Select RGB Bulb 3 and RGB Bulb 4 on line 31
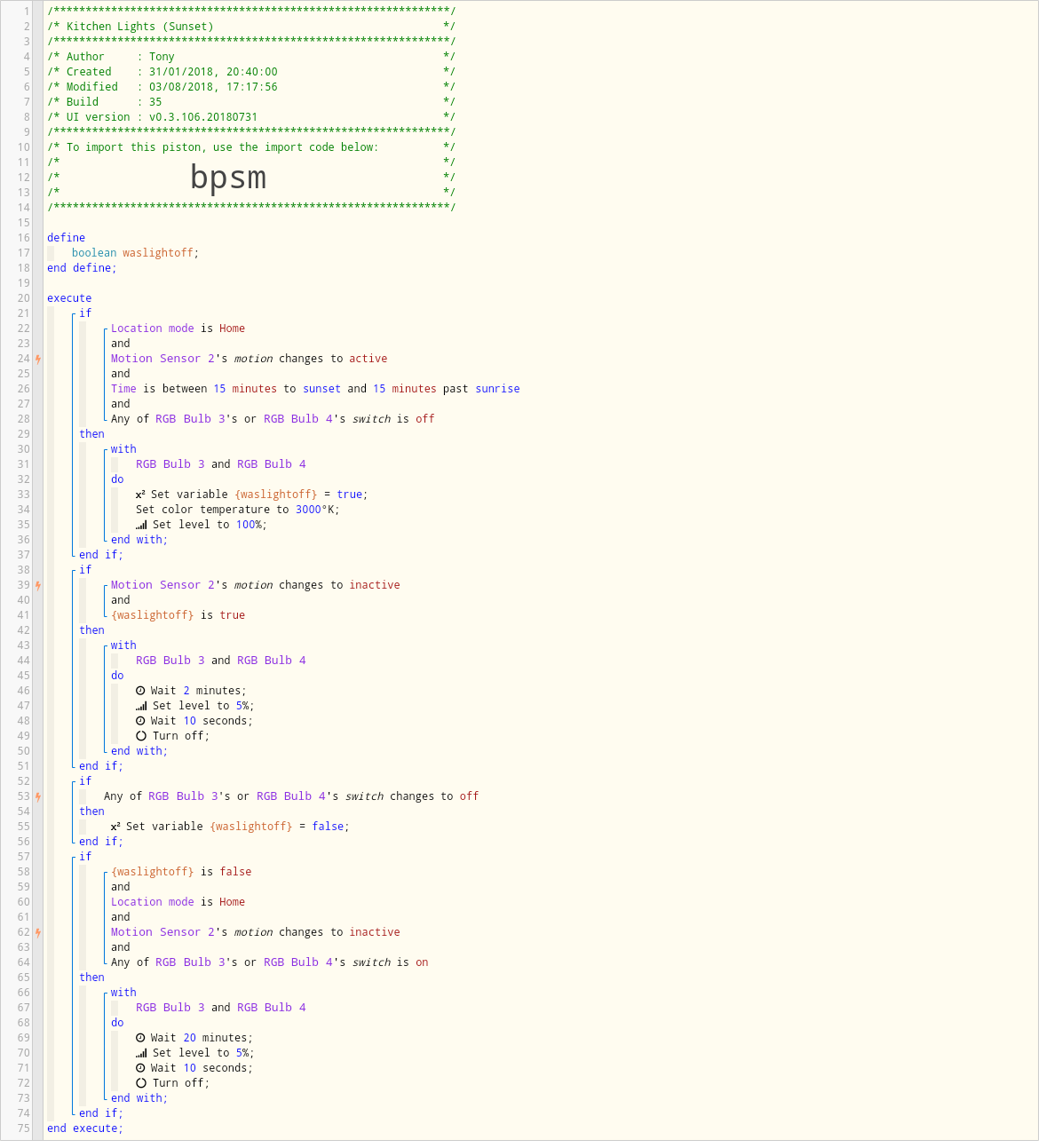 [221, 464]
